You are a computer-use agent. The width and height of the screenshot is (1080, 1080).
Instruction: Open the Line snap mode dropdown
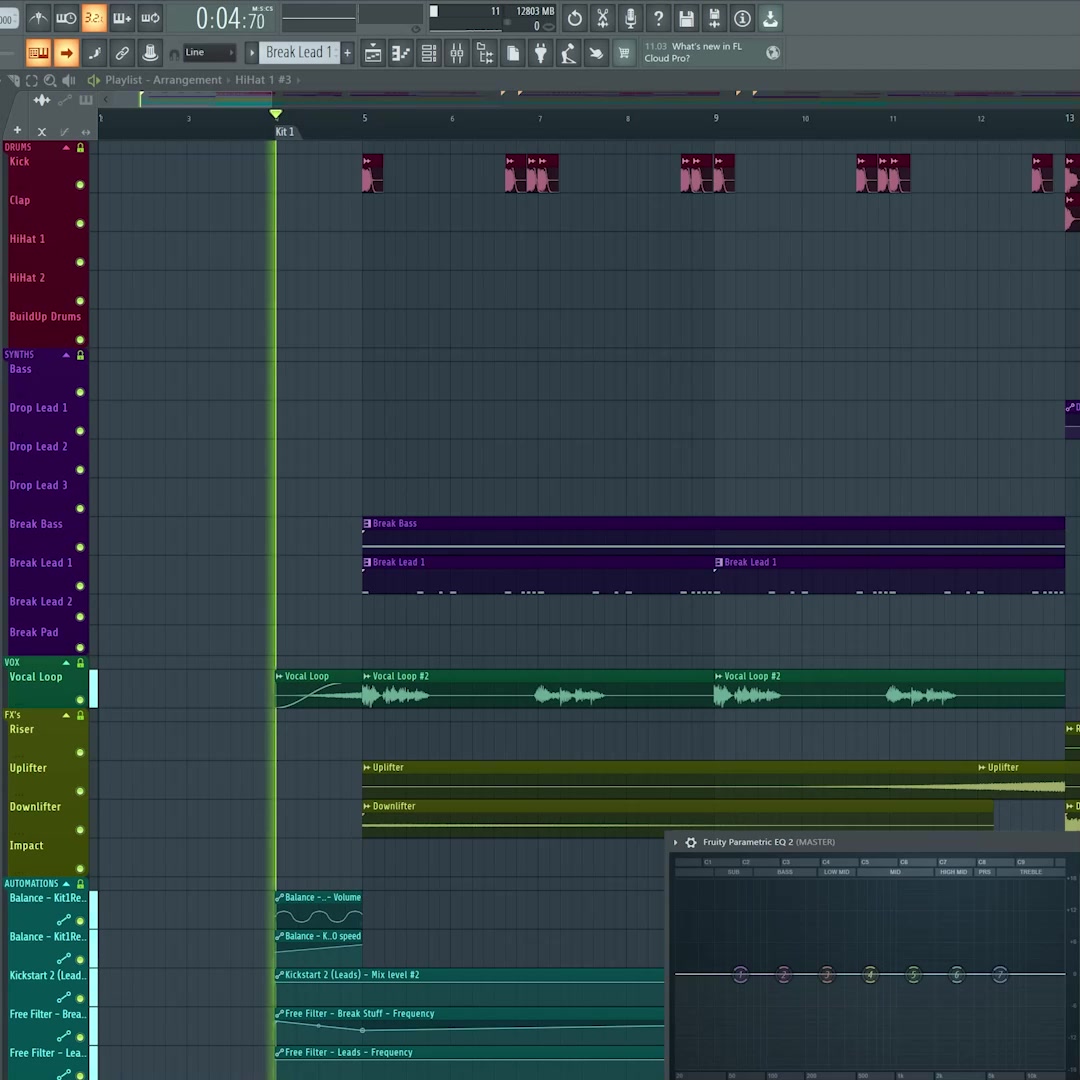coord(209,52)
